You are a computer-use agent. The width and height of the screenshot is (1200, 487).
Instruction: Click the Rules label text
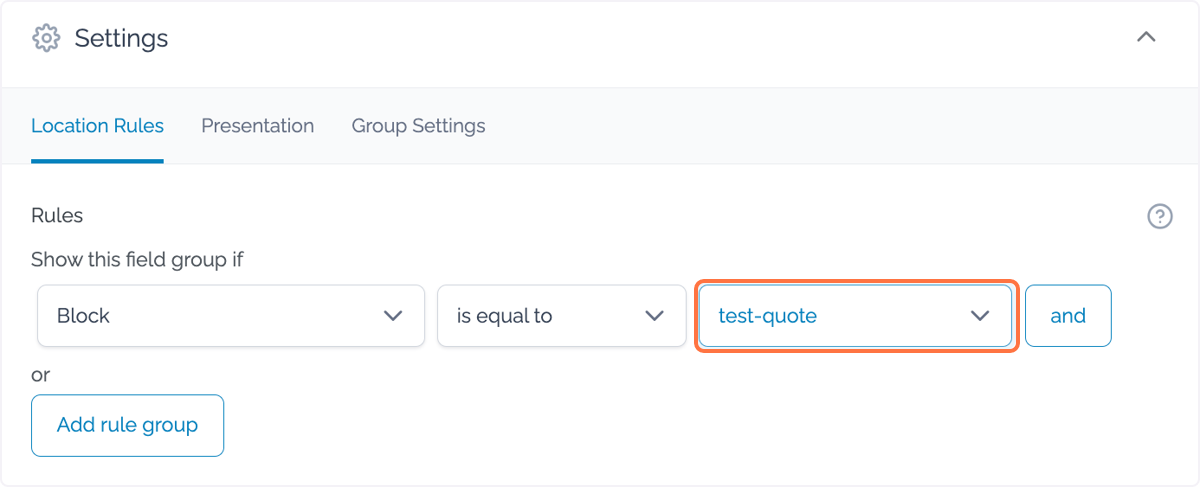click(57, 216)
